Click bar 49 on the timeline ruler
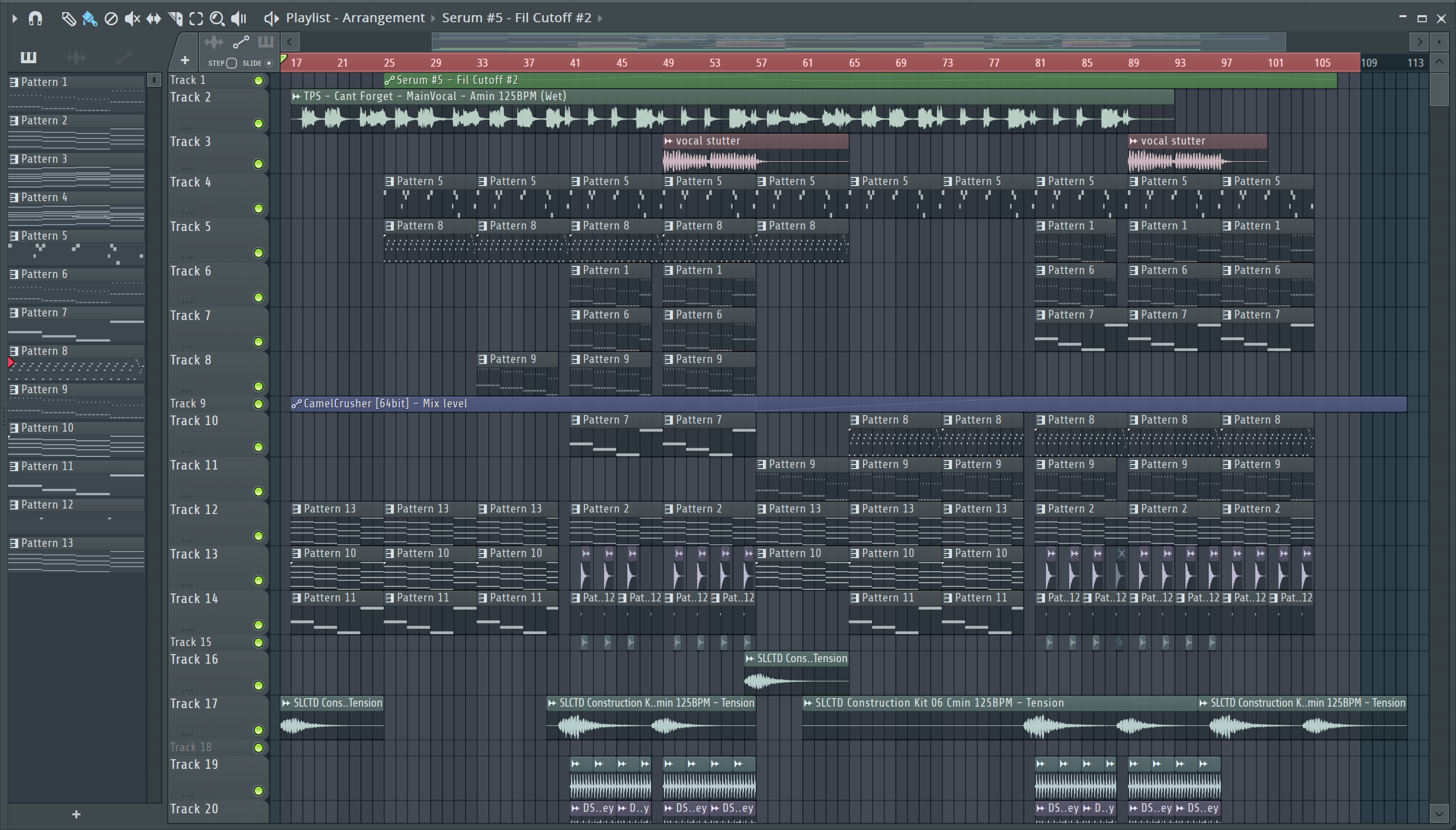Viewport: 1456px width, 830px height. pos(668,63)
